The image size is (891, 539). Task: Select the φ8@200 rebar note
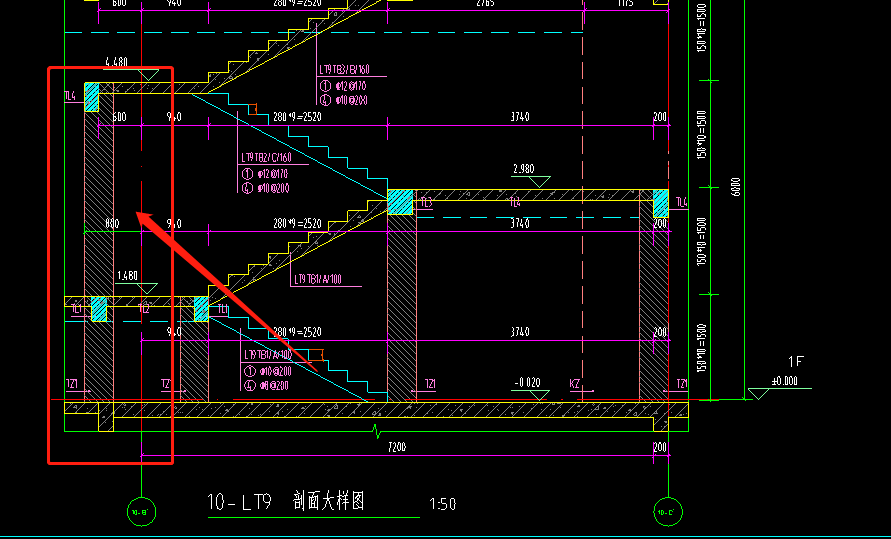274,386
